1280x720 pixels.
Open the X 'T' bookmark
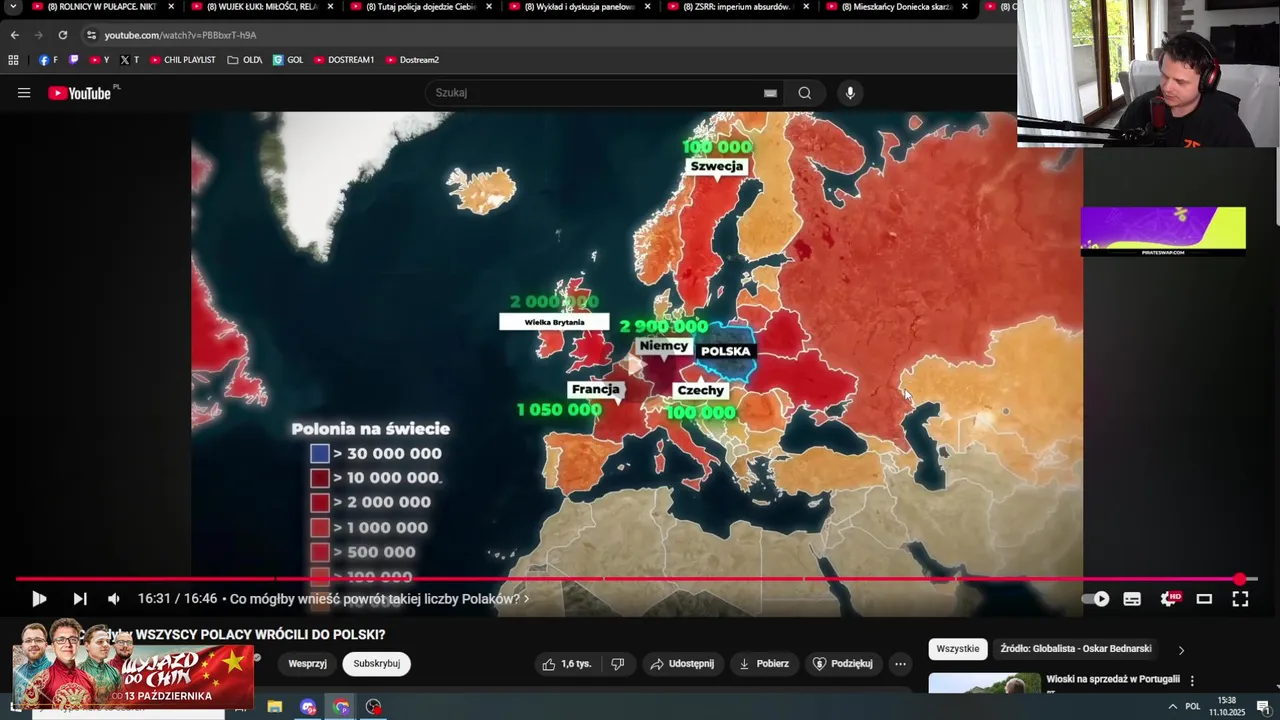coord(130,60)
